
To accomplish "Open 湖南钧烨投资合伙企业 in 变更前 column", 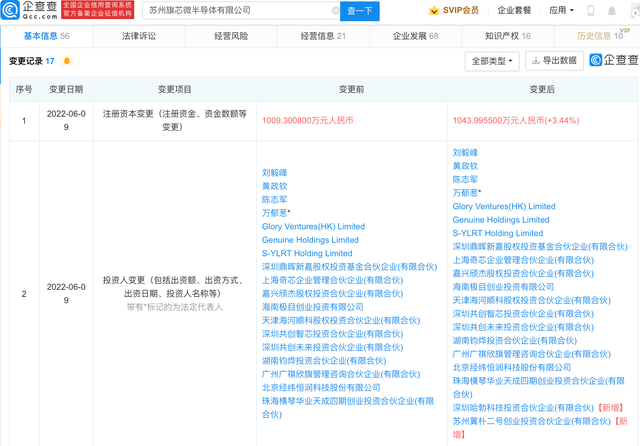I will click(x=324, y=361).
